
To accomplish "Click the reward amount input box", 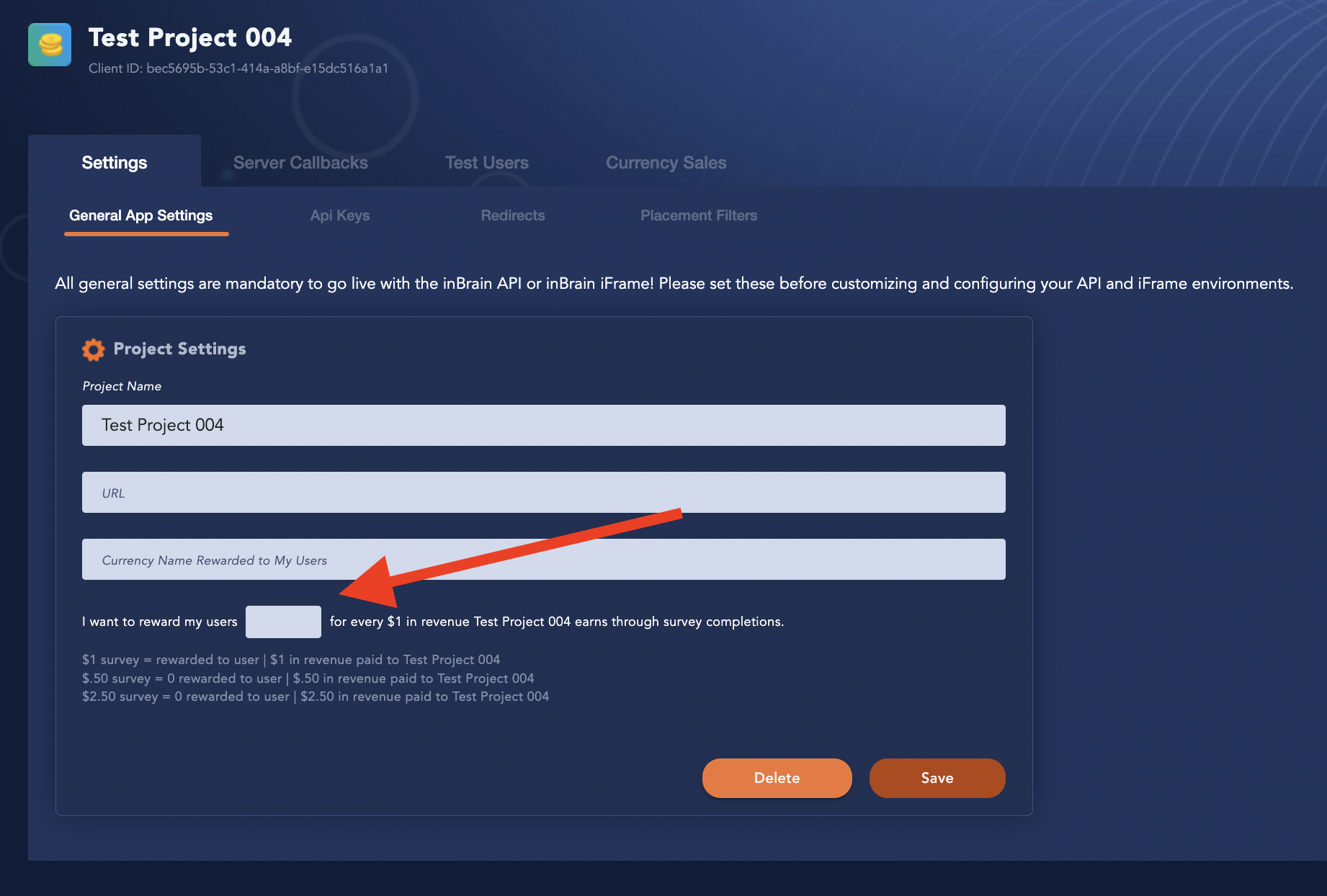I will tap(283, 622).
